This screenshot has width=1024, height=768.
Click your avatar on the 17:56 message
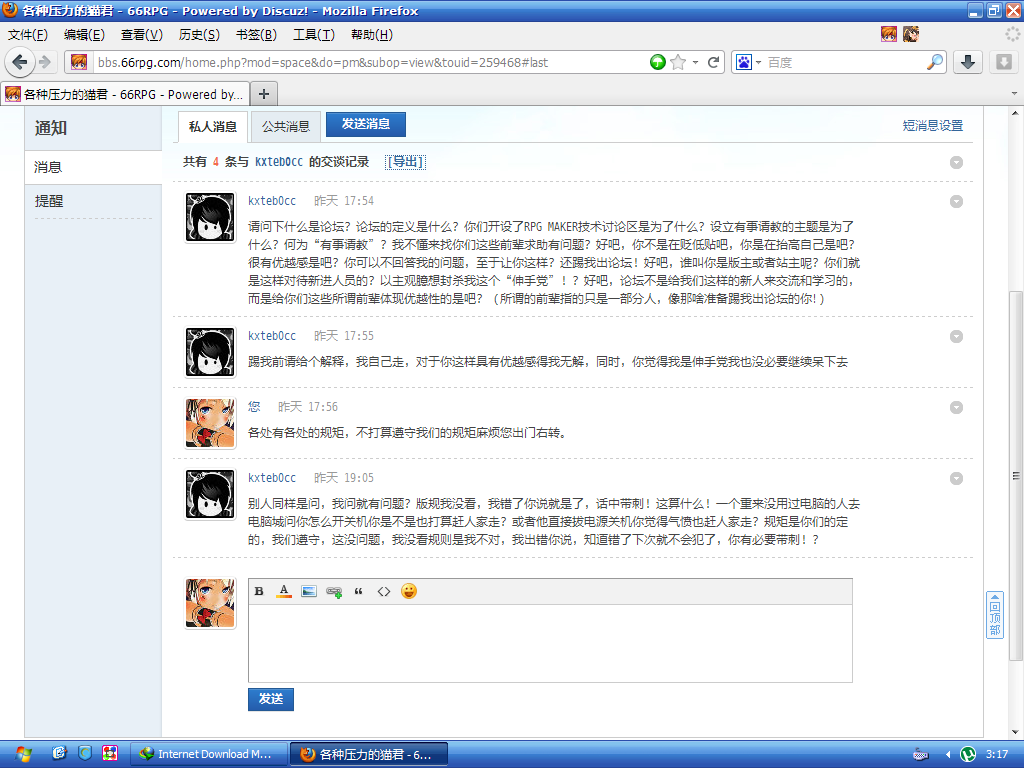[x=210, y=424]
